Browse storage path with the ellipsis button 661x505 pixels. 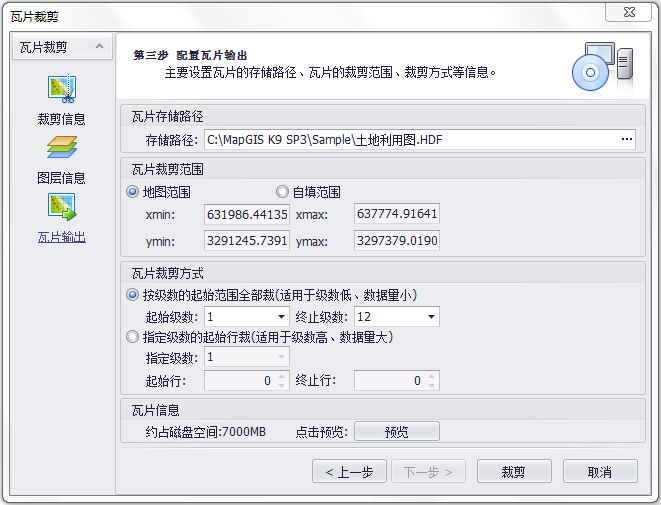point(627,140)
